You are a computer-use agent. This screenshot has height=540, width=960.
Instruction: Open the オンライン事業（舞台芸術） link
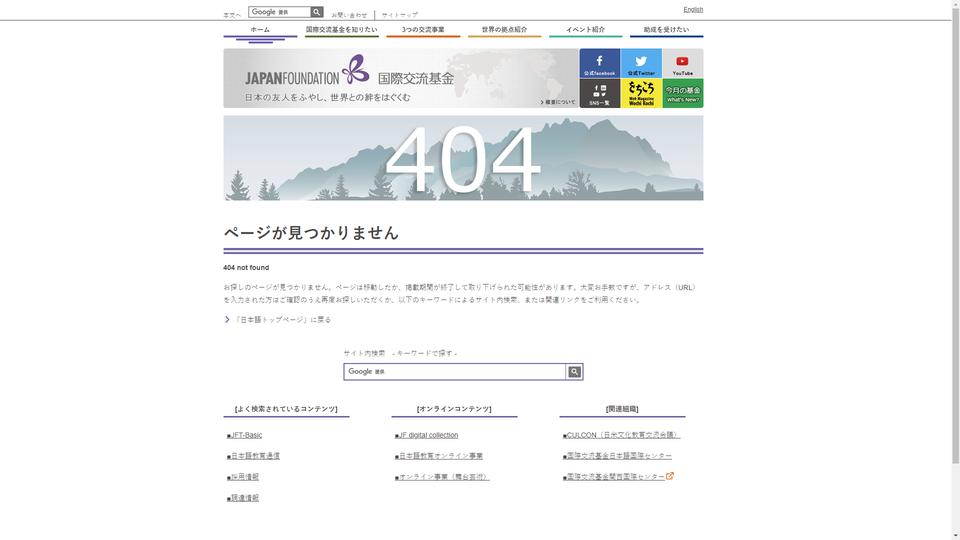[x=442, y=477]
